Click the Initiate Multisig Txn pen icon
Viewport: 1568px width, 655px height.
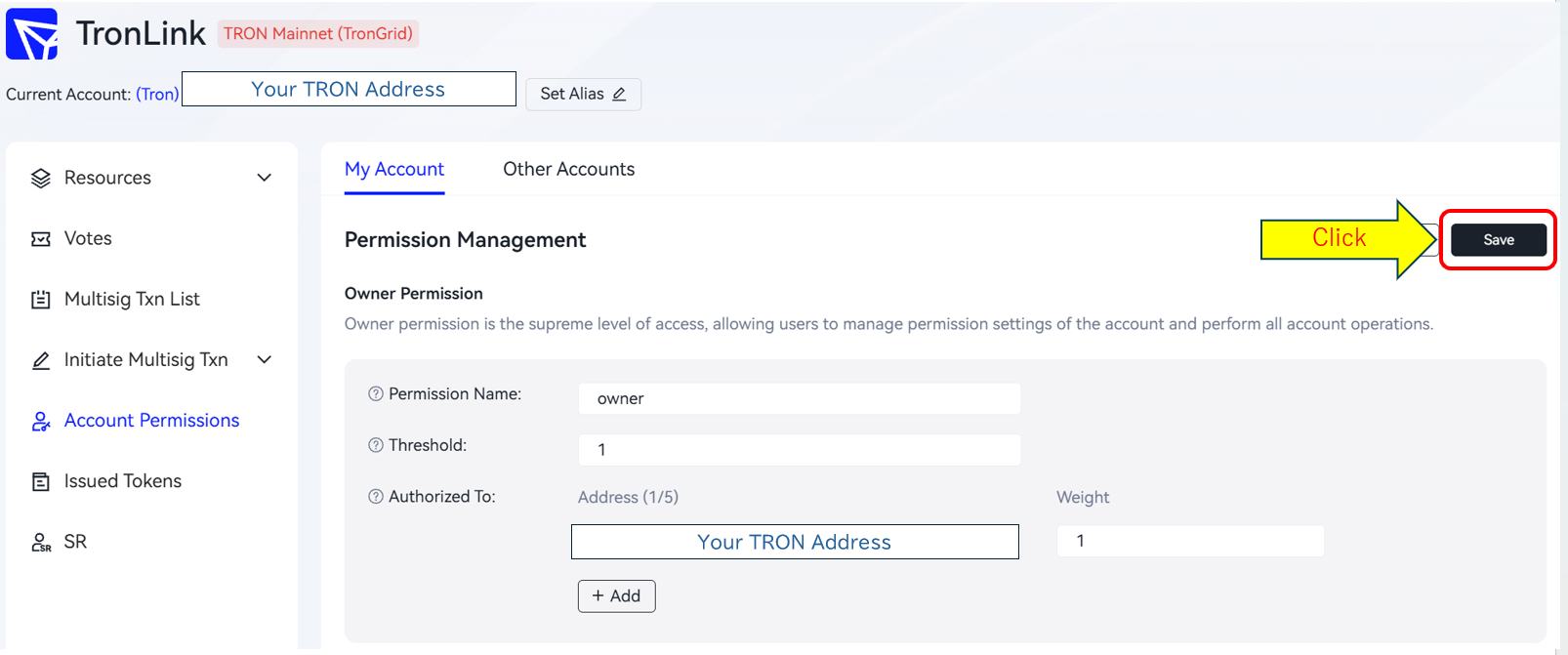(41, 360)
